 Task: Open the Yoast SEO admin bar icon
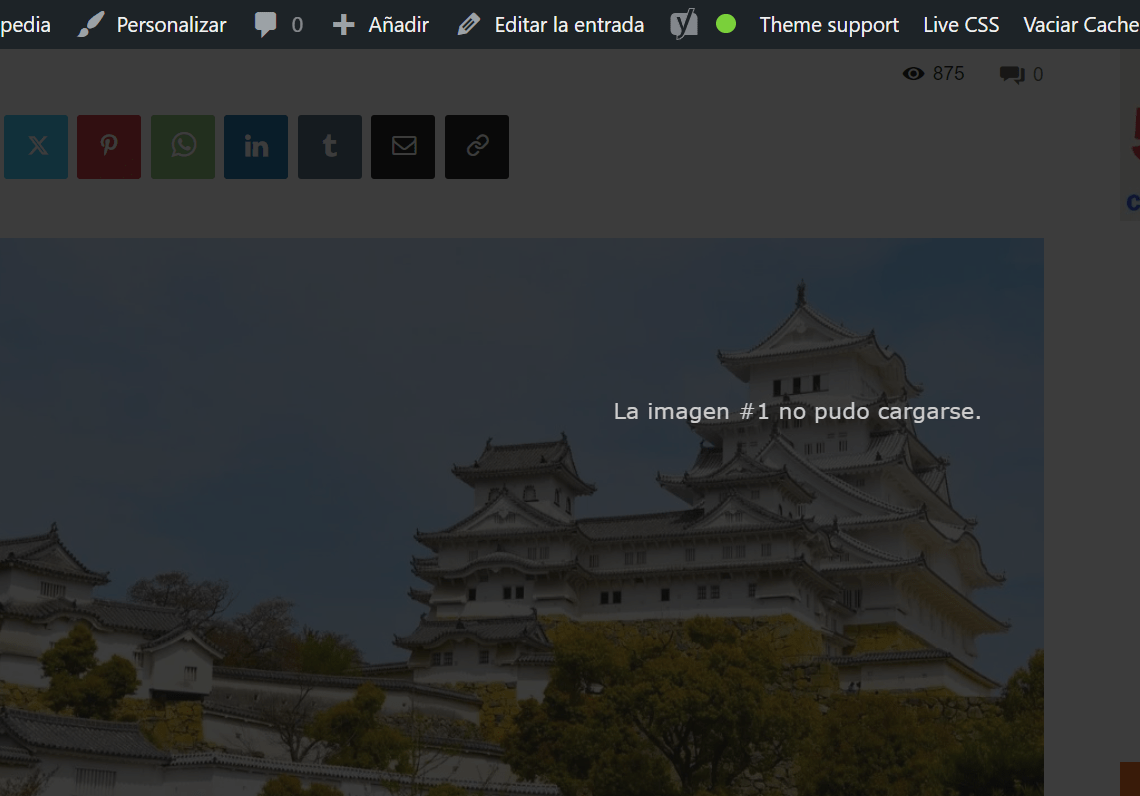click(683, 25)
